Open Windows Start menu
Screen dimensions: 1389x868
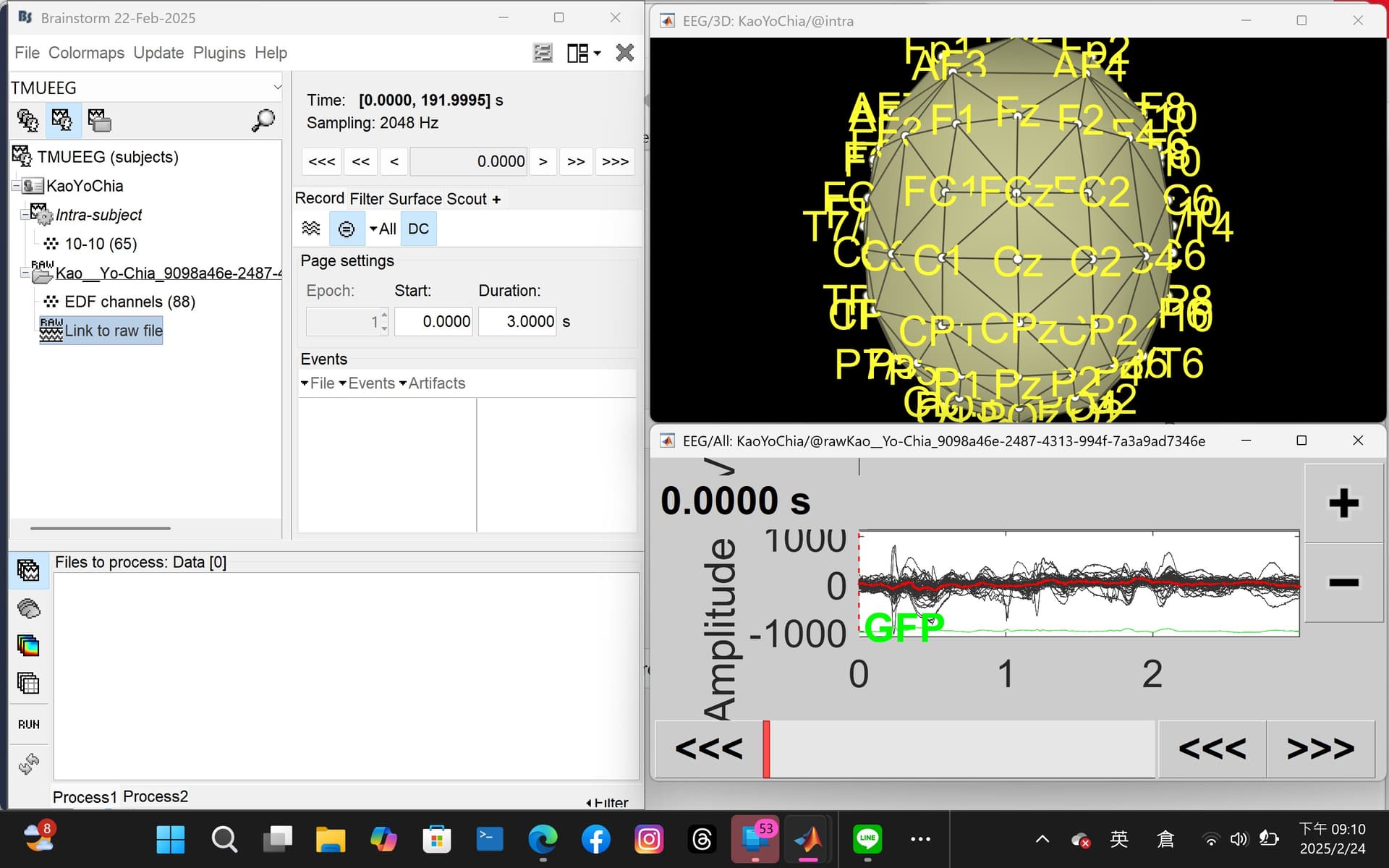point(171,839)
